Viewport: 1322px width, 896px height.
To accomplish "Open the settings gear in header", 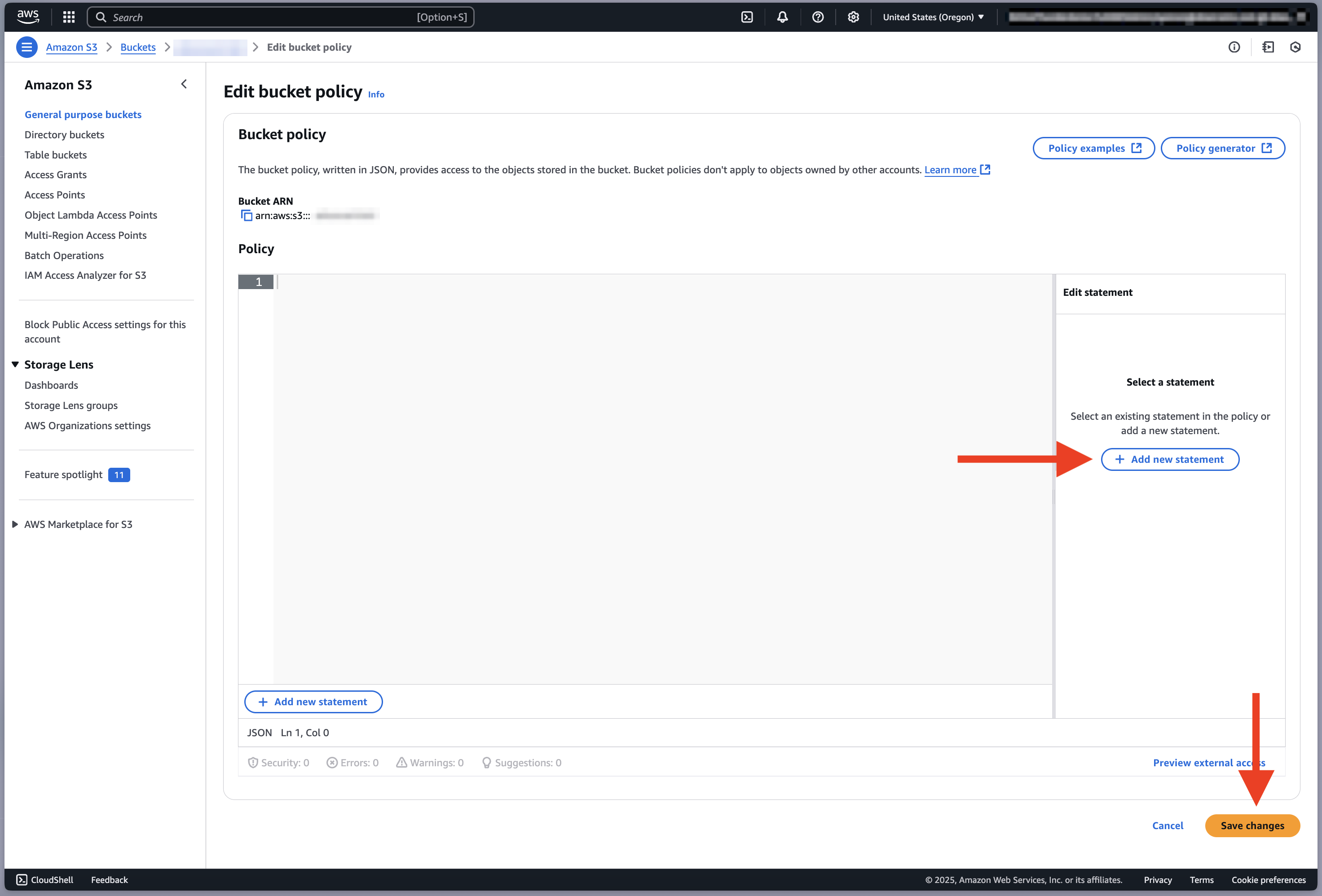I will (853, 17).
